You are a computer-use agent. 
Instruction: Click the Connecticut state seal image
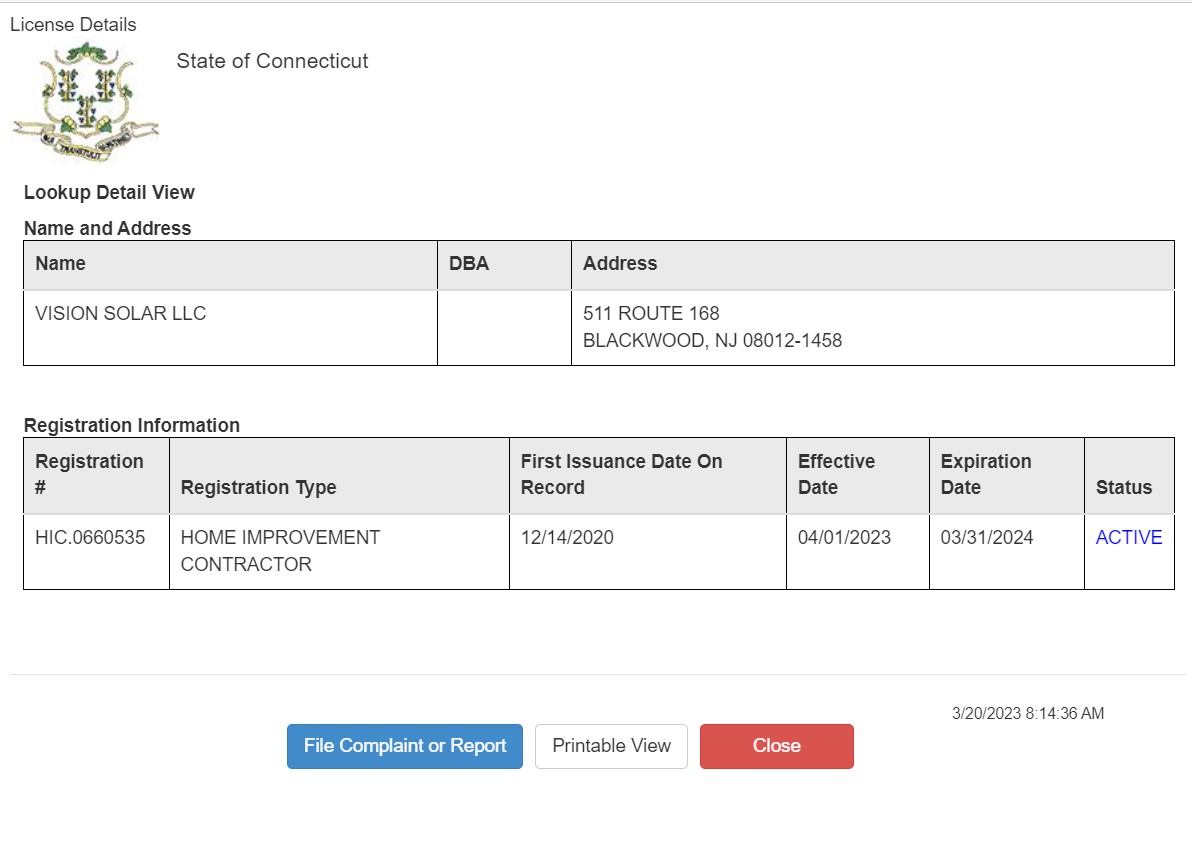coord(85,103)
